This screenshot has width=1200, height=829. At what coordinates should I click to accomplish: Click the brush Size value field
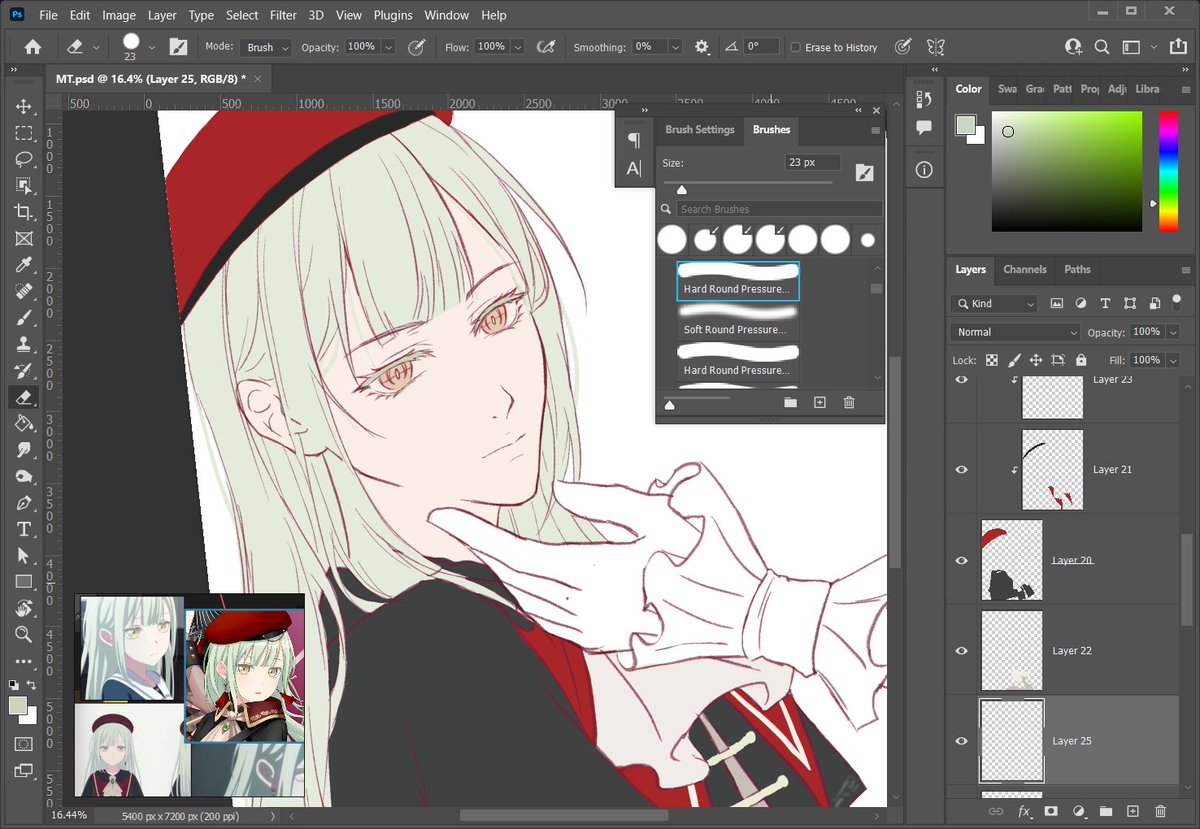[812, 162]
